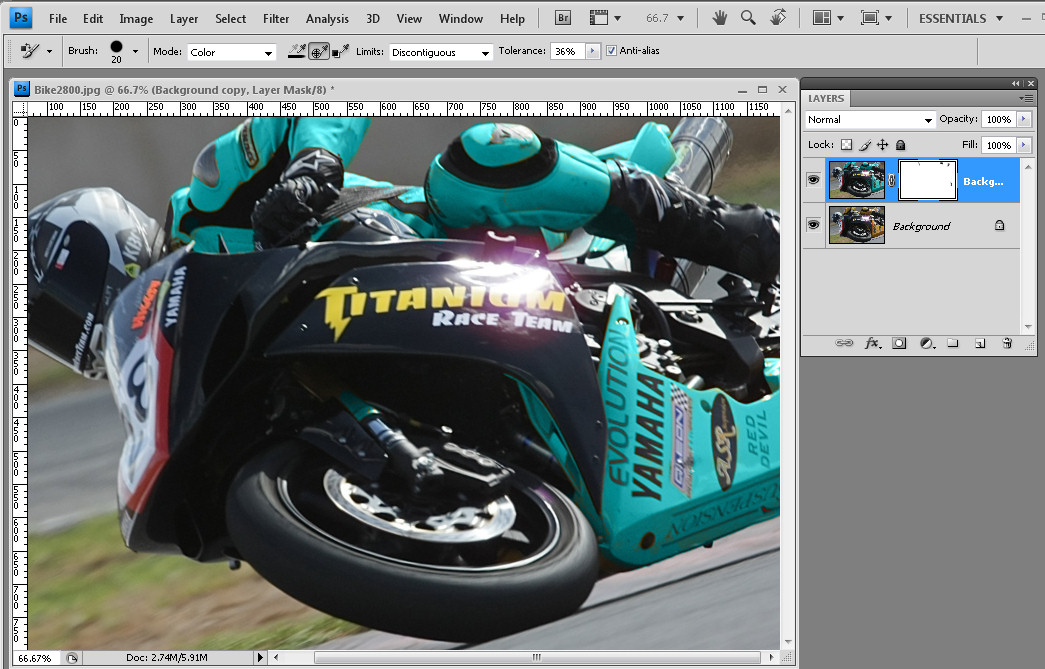The image size is (1045, 669).
Task: Open the ESSENTIALS workspace switcher
Action: click(x=960, y=19)
